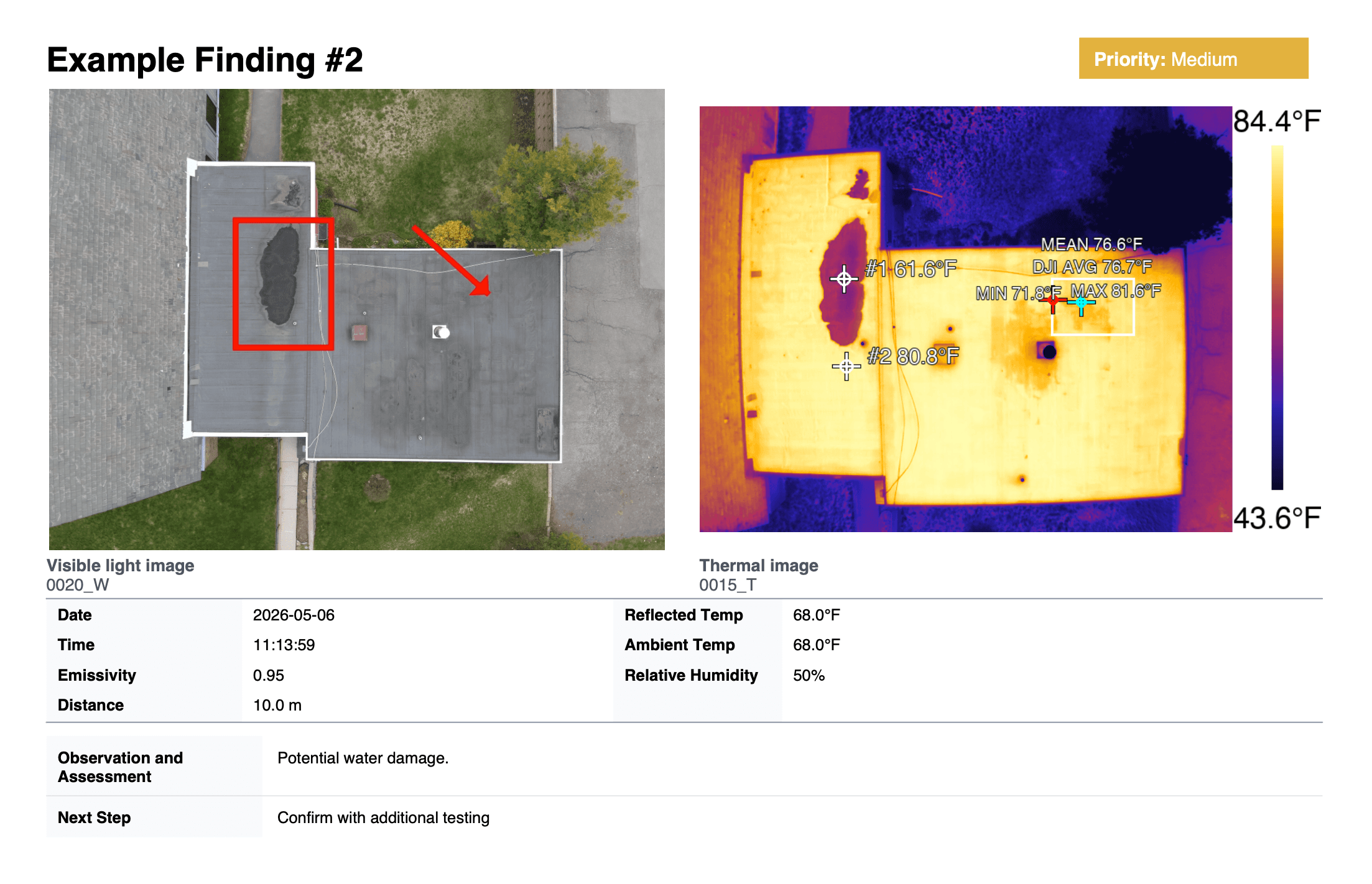Click the Date row label
Viewport: 1372px width, 884px height.
tap(75, 615)
